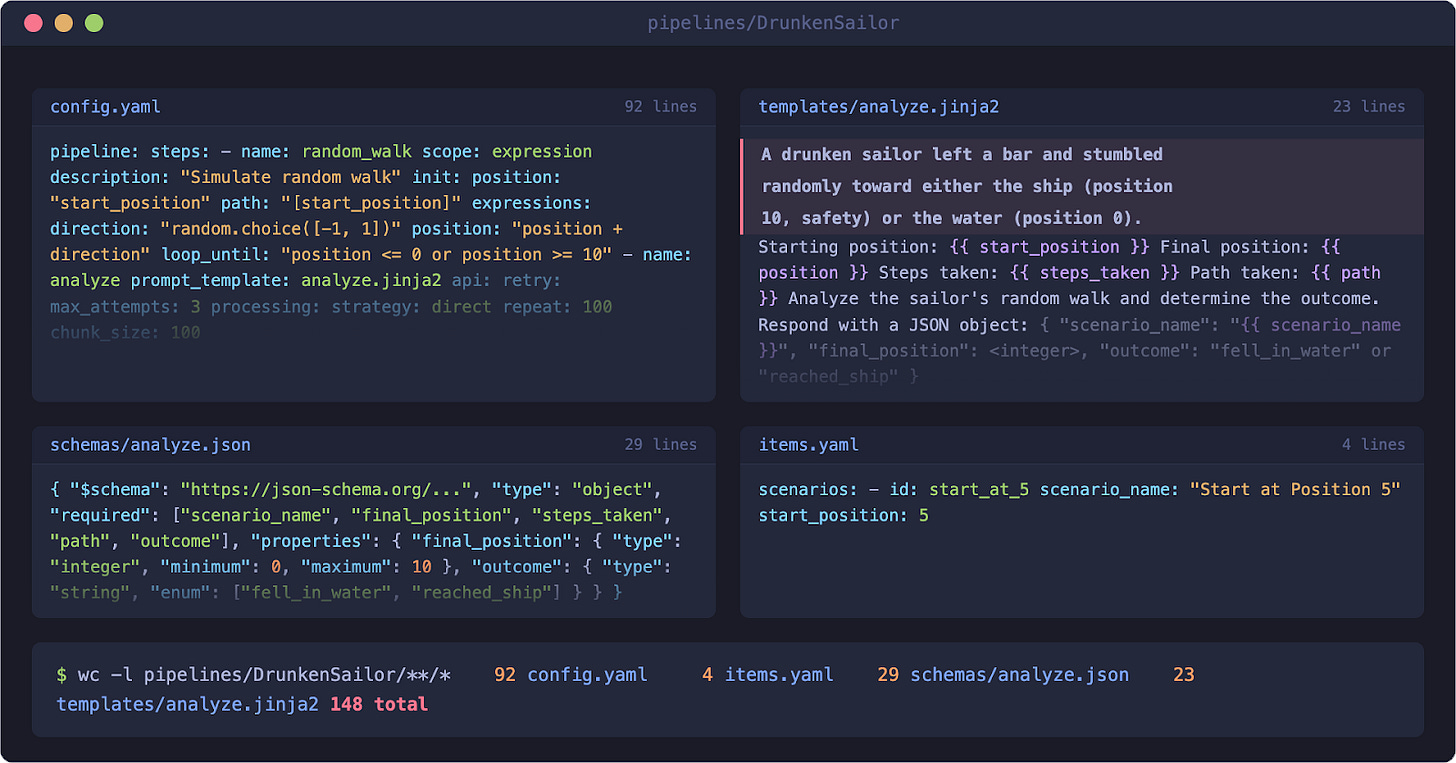
Task: Select the red traffic light button
Action: pyautogui.click(x=34, y=22)
